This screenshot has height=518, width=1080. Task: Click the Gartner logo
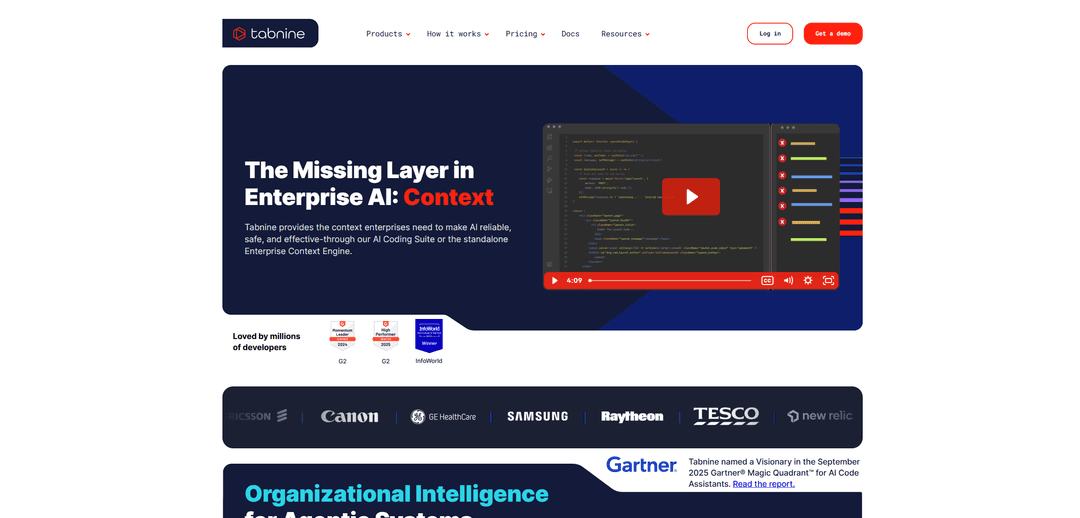[x=641, y=465]
